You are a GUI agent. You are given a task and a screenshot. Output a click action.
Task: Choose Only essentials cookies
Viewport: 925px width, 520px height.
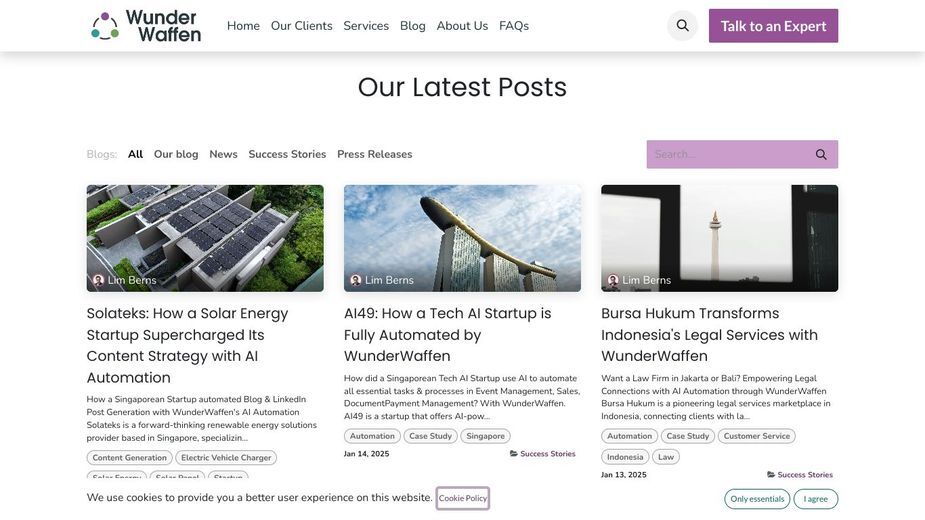[x=757, y=499]
